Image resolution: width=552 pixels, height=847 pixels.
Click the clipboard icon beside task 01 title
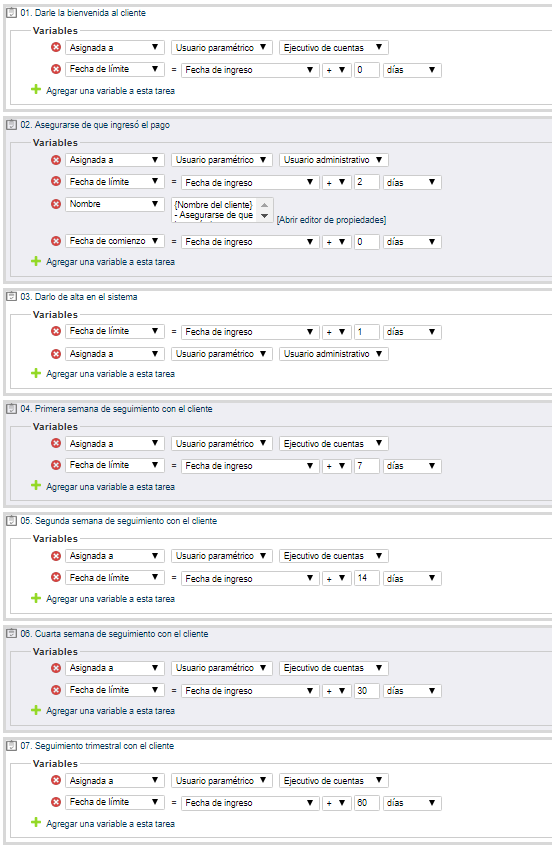[11, 12]
